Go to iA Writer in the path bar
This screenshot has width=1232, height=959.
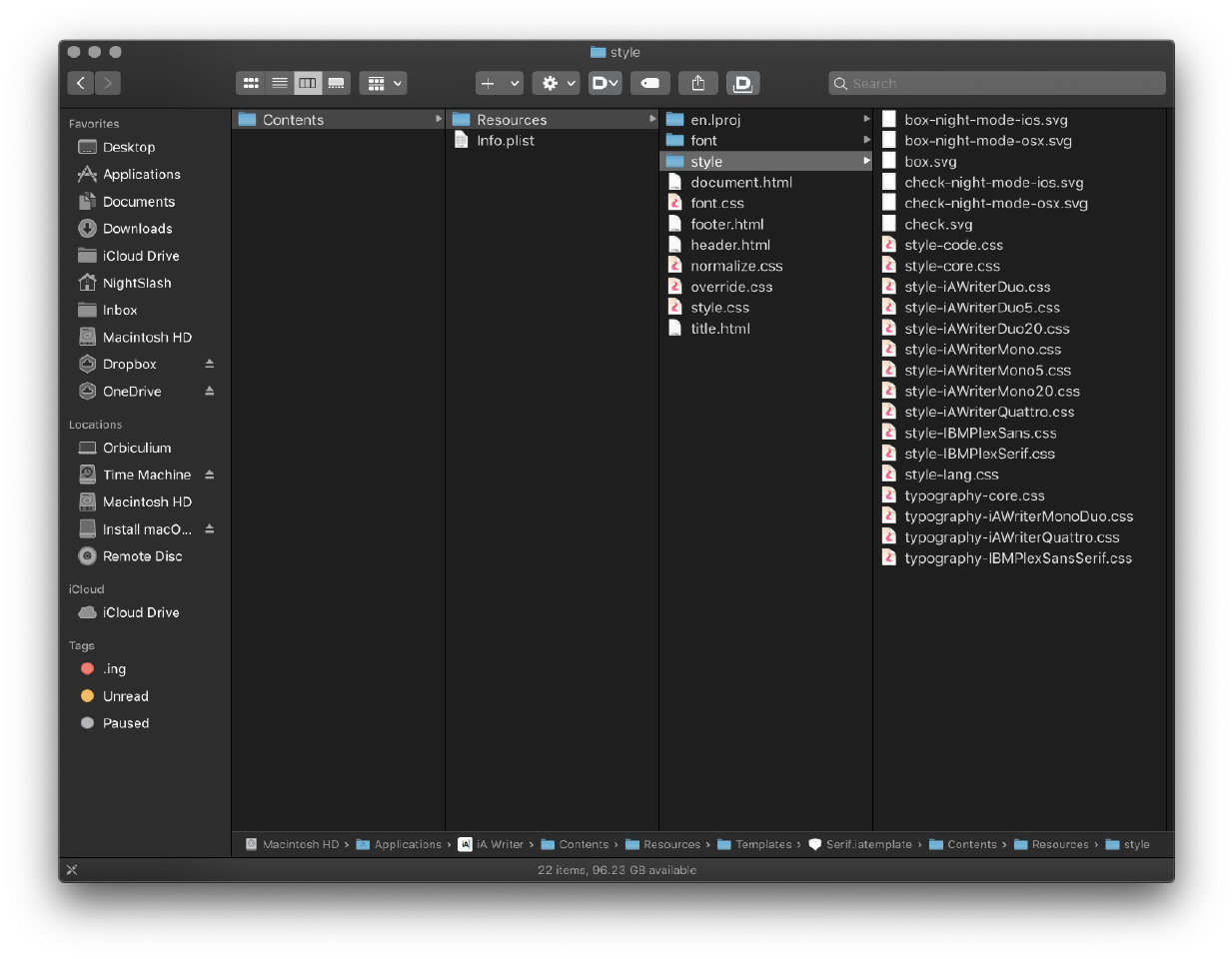tap(499, 845)
